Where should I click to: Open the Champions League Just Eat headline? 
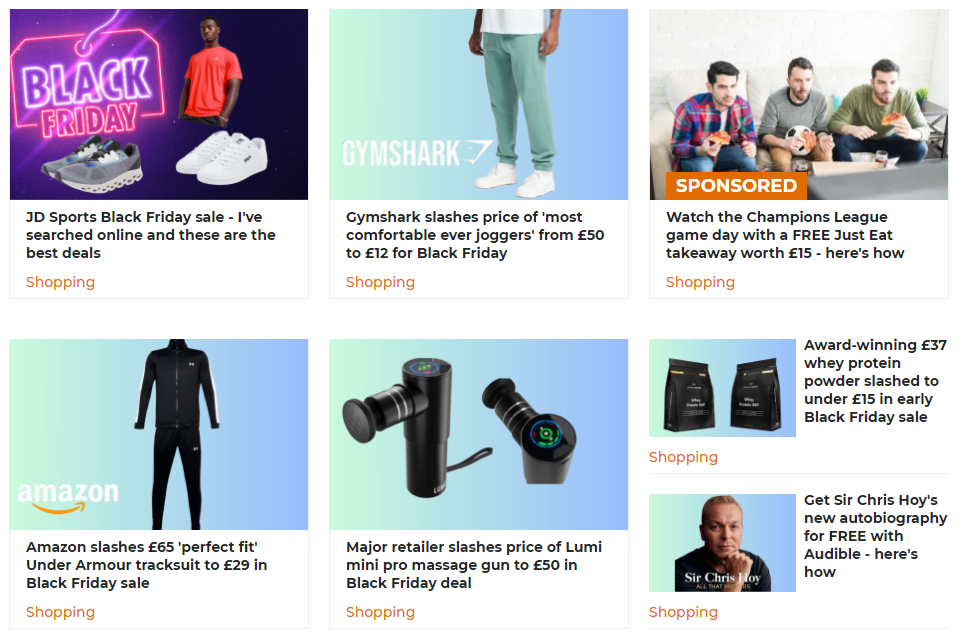(x=785, y=235)
